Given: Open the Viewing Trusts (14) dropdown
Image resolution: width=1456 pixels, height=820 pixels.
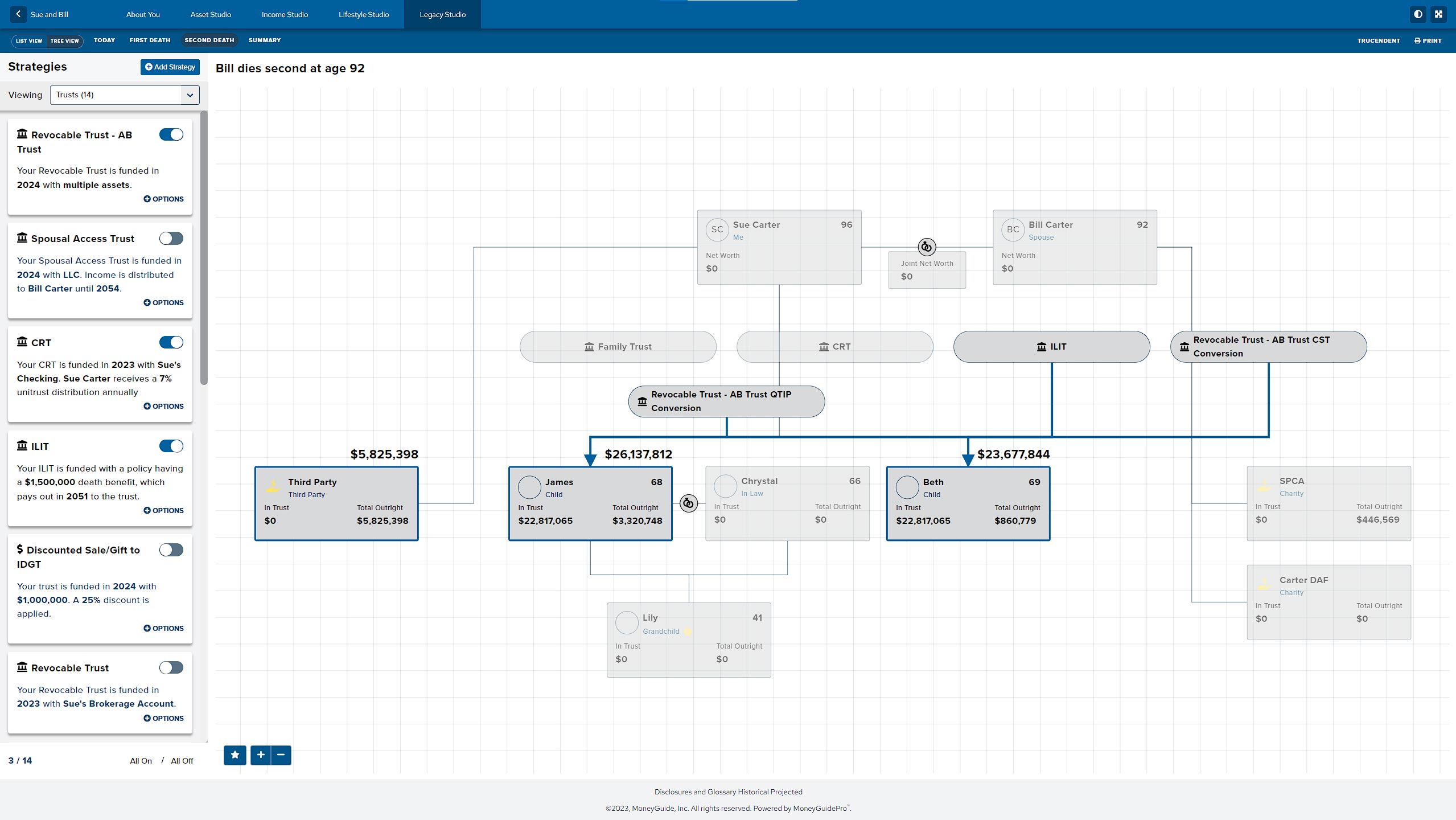Looking at the screenshot, I should pos(125,95).
